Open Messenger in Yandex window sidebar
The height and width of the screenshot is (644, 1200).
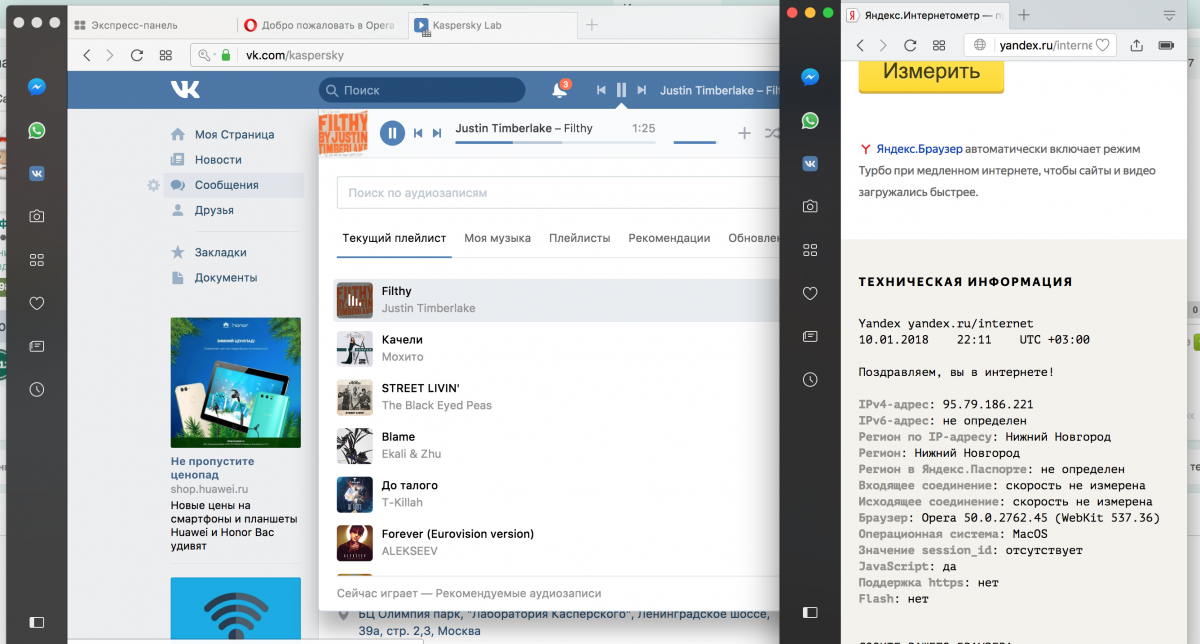pyautogui.click(x=810, y=77)
